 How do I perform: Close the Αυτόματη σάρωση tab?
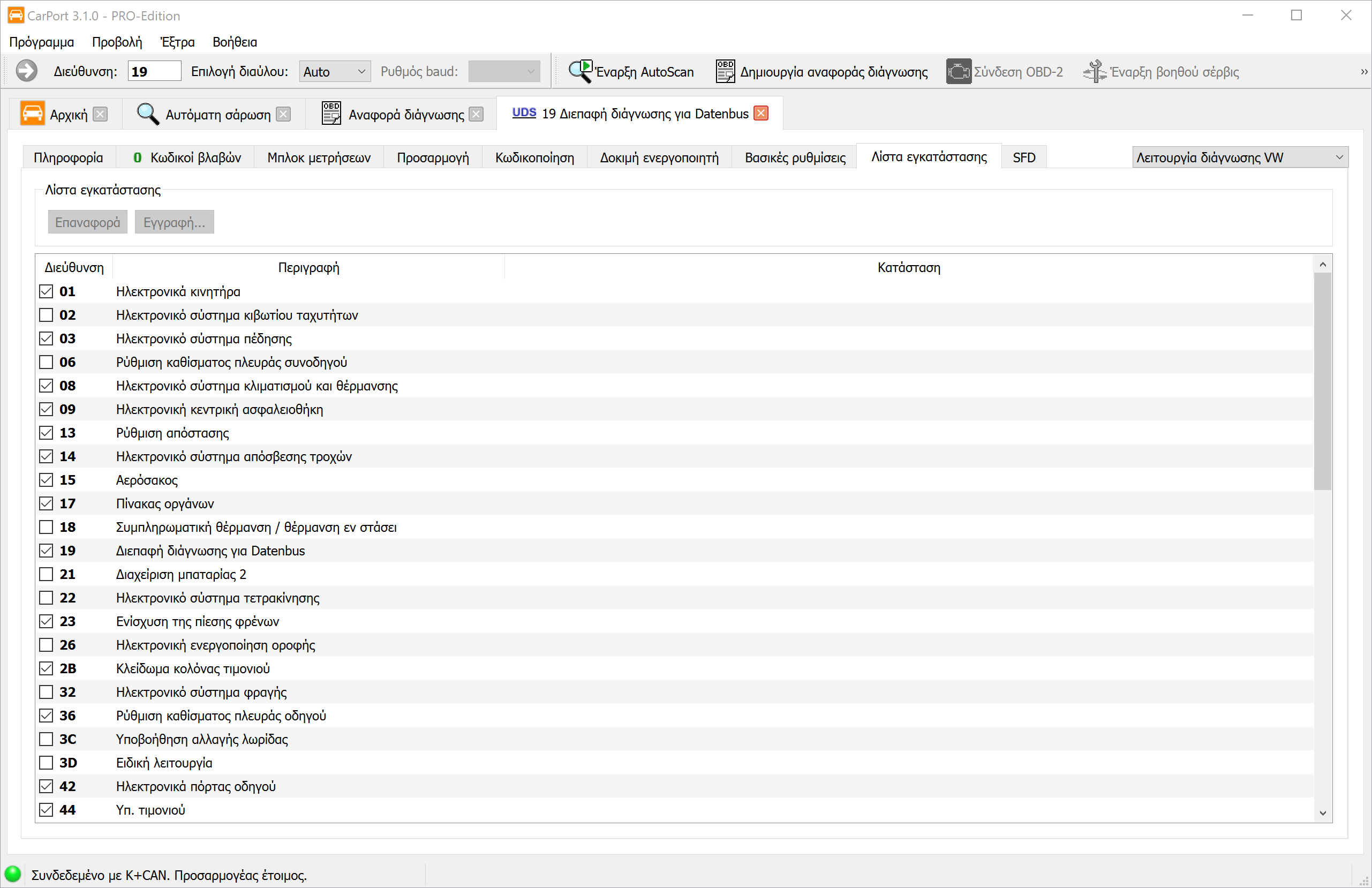283,114
